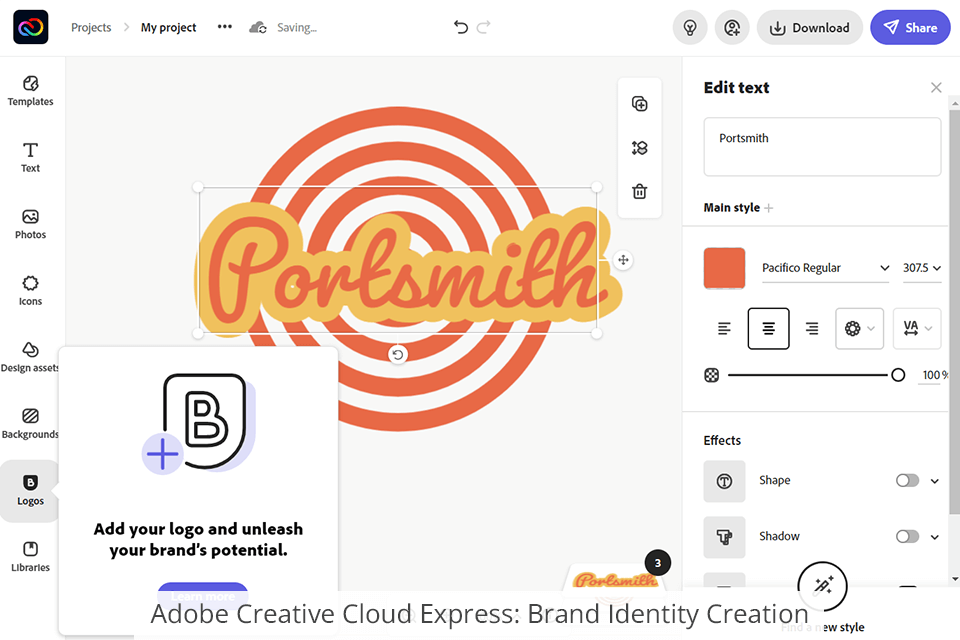Open the project more options ellipsis
The width and height of the screenshot is (960, 640).
point(225,27)
